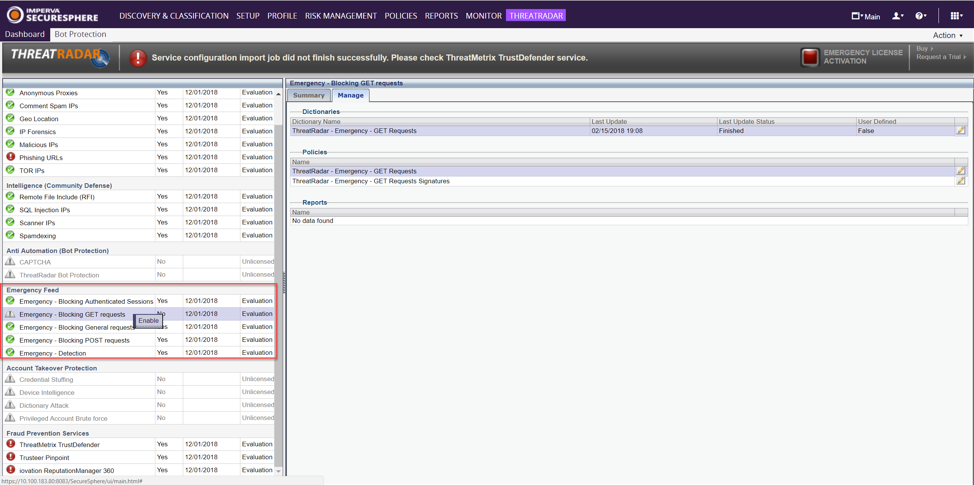Open the Monitor menu

[483, 16]
